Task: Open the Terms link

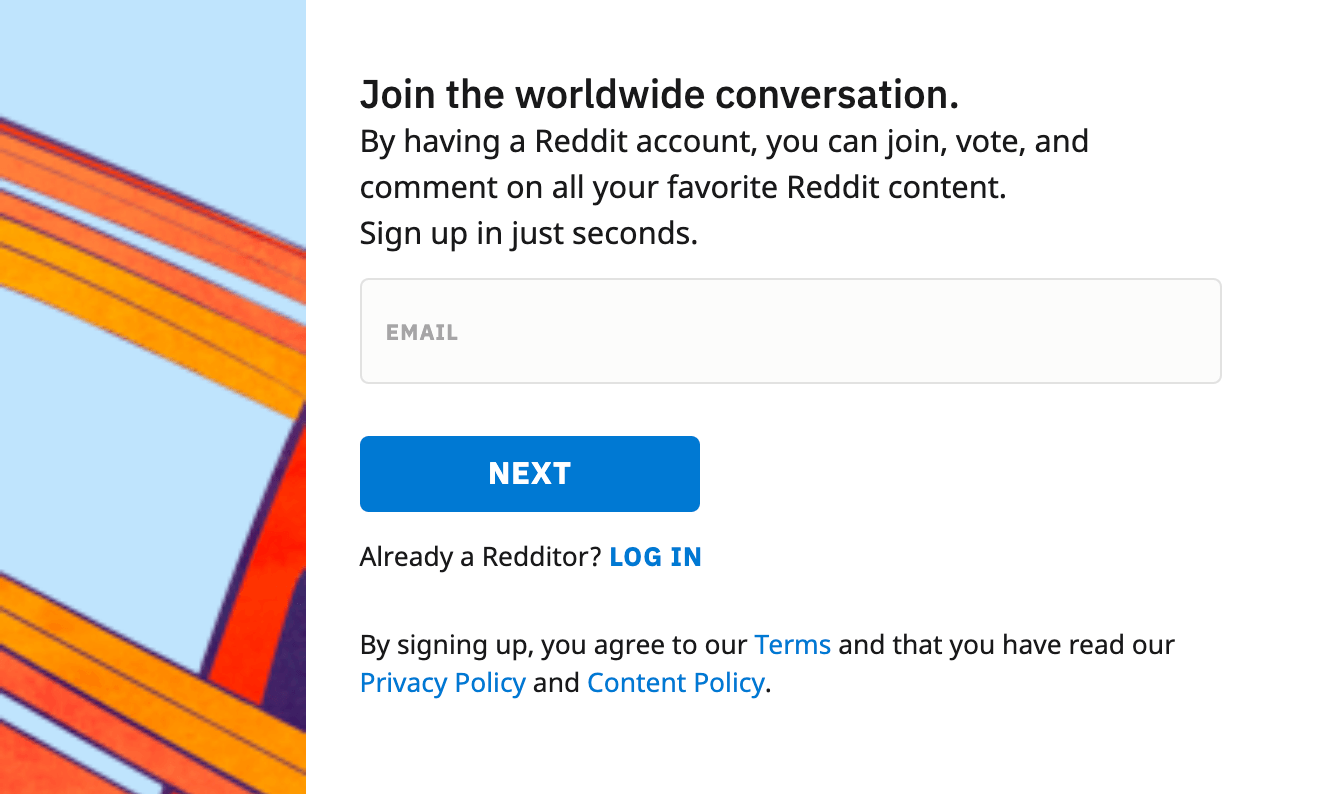Action: coord(792,645)
